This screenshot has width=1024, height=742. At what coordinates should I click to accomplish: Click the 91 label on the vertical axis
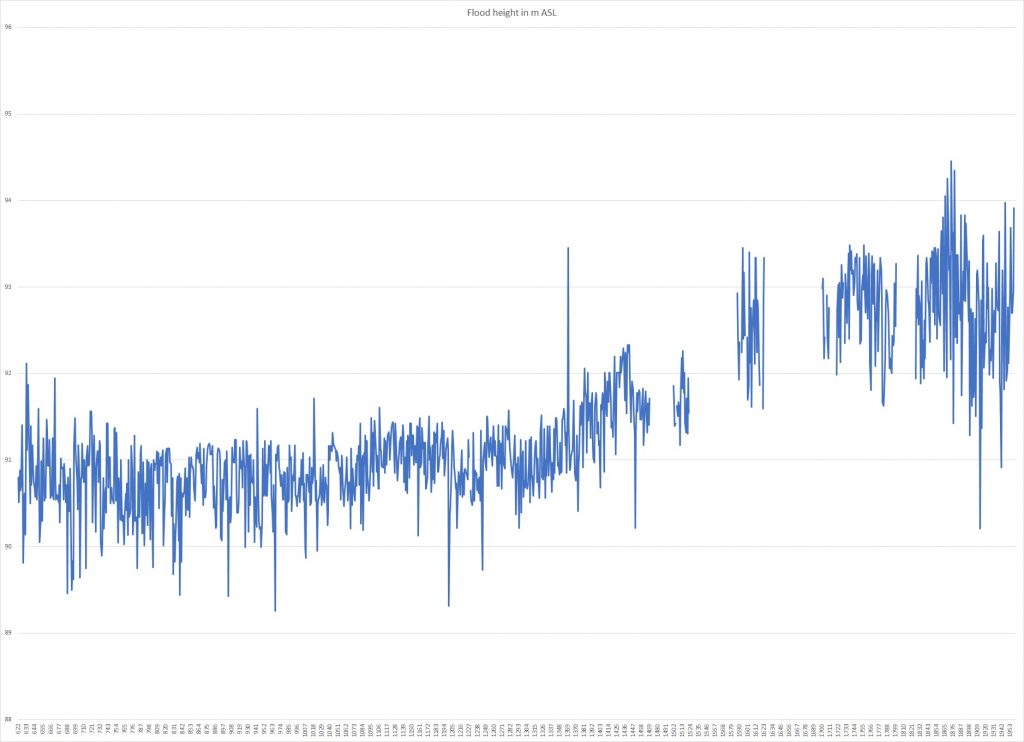[8, 460]
